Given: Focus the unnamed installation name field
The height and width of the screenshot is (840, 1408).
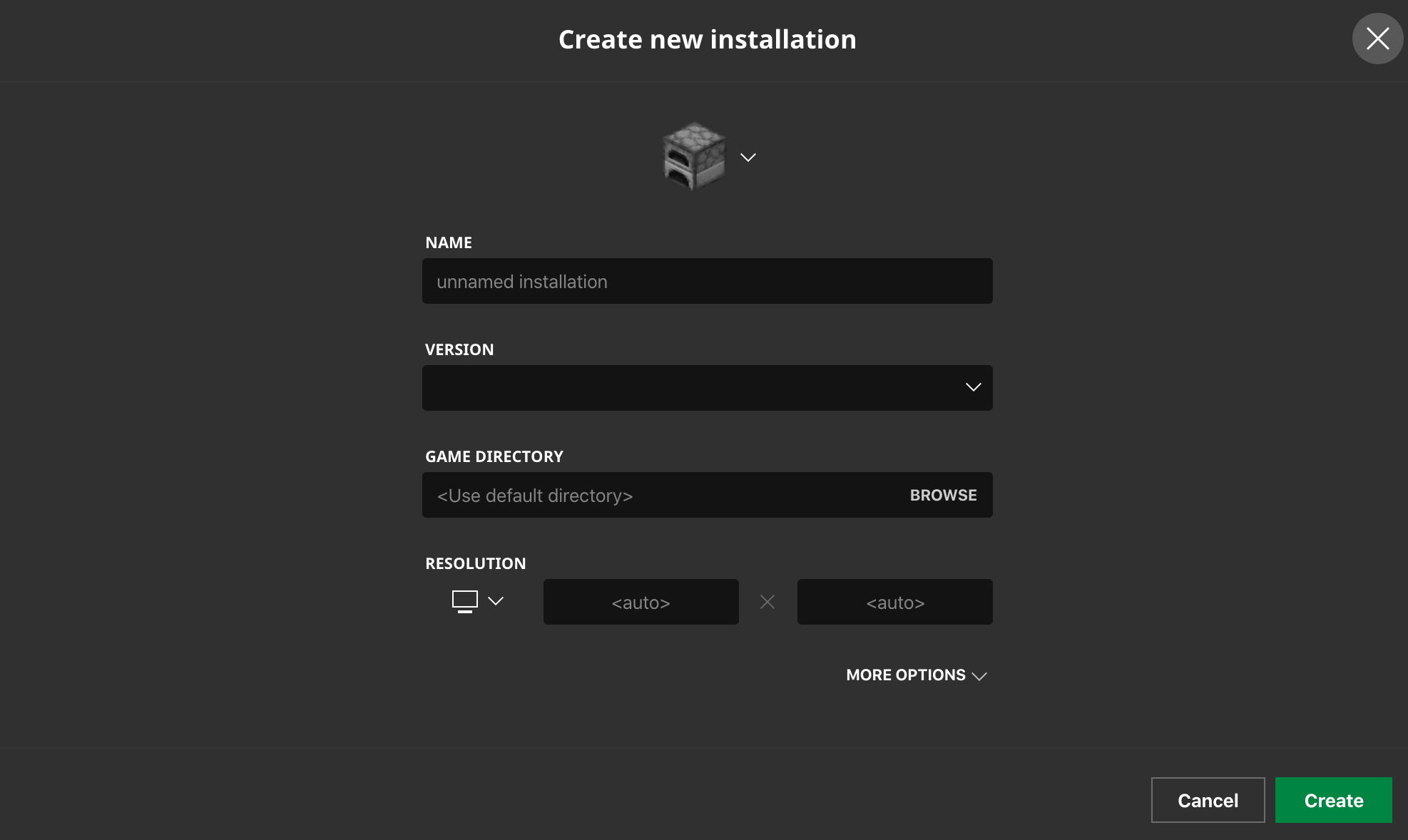Looking at the screenshot, I should coord(706,281).
